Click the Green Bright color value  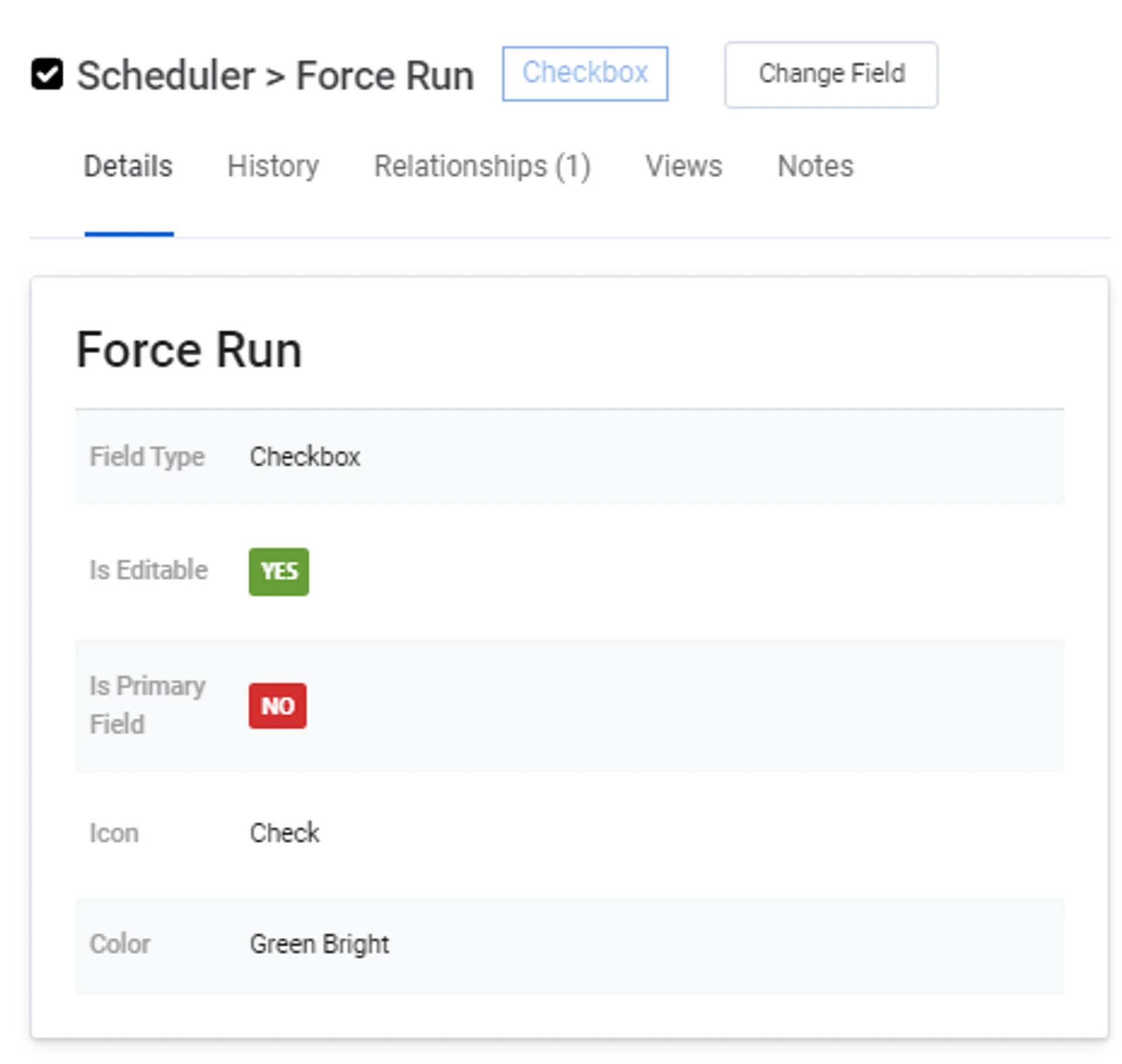click(319, 944)
